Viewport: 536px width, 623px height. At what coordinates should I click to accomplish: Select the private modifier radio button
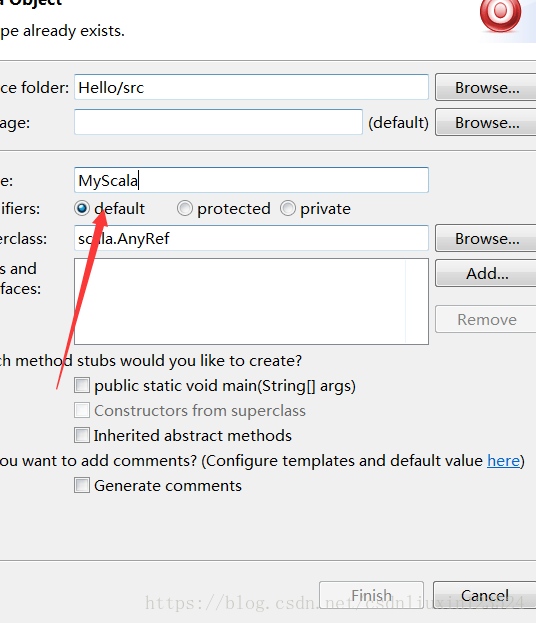coord(288,208)
